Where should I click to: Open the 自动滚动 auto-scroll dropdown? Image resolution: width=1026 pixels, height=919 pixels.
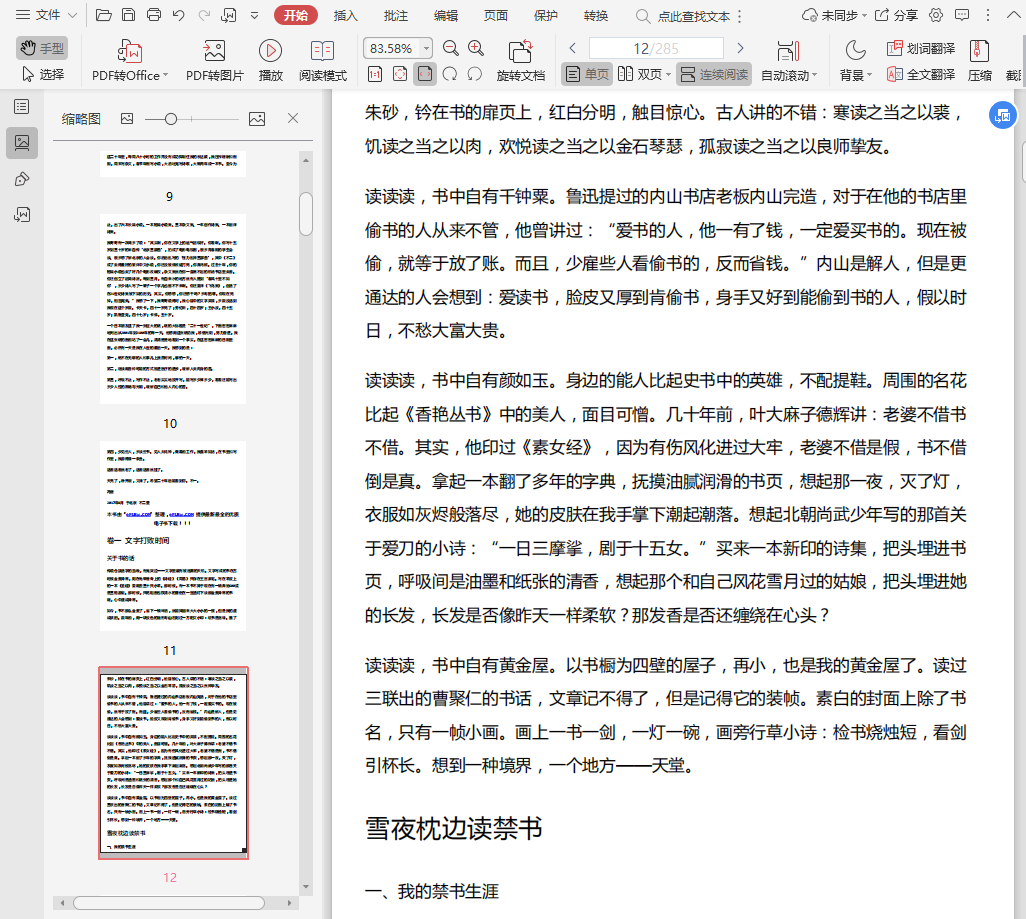click(x=789, y=60)
